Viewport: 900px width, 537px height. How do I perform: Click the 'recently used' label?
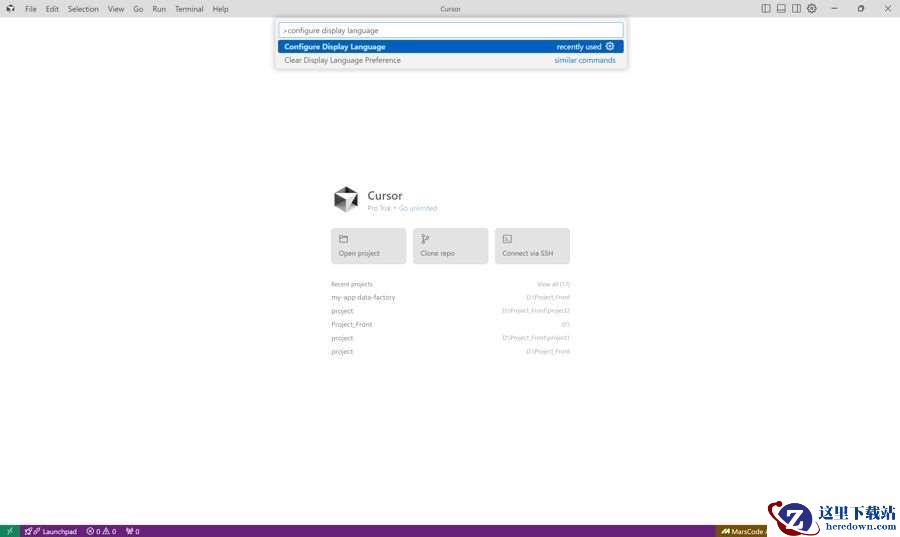pyautogui.click(x=579, y=47)
